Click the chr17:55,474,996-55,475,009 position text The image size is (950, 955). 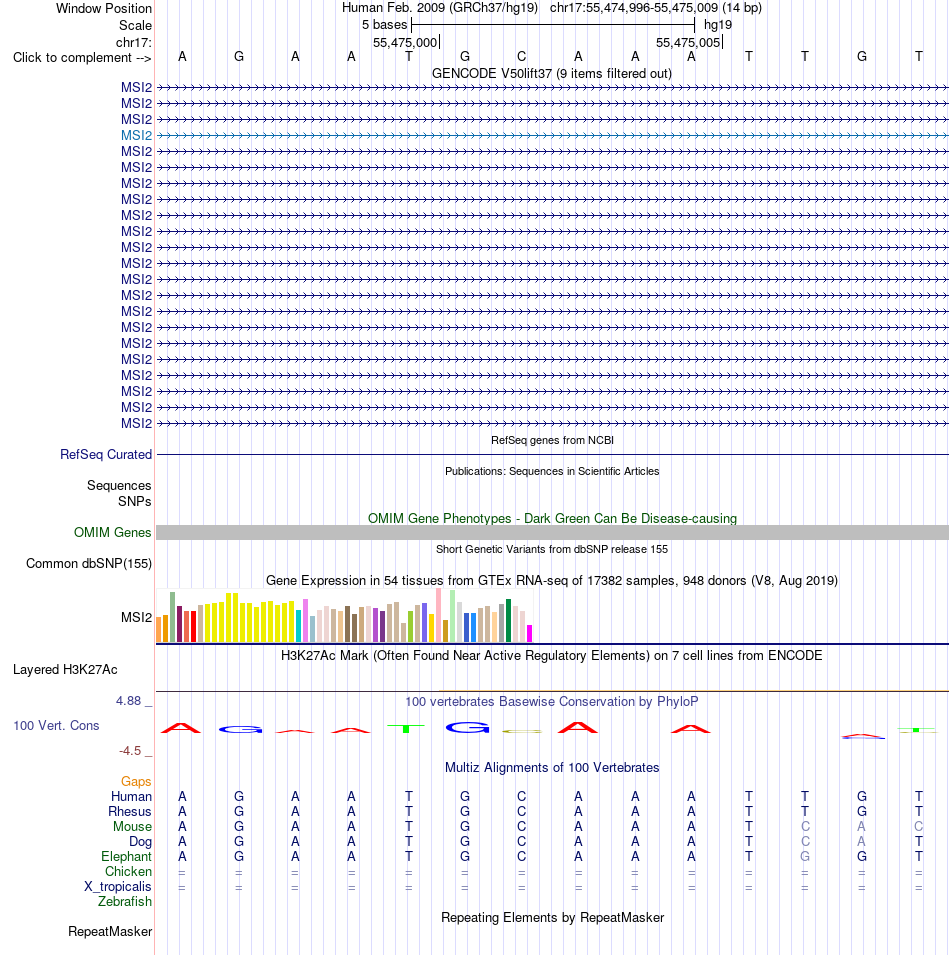(x=656, y=8)
